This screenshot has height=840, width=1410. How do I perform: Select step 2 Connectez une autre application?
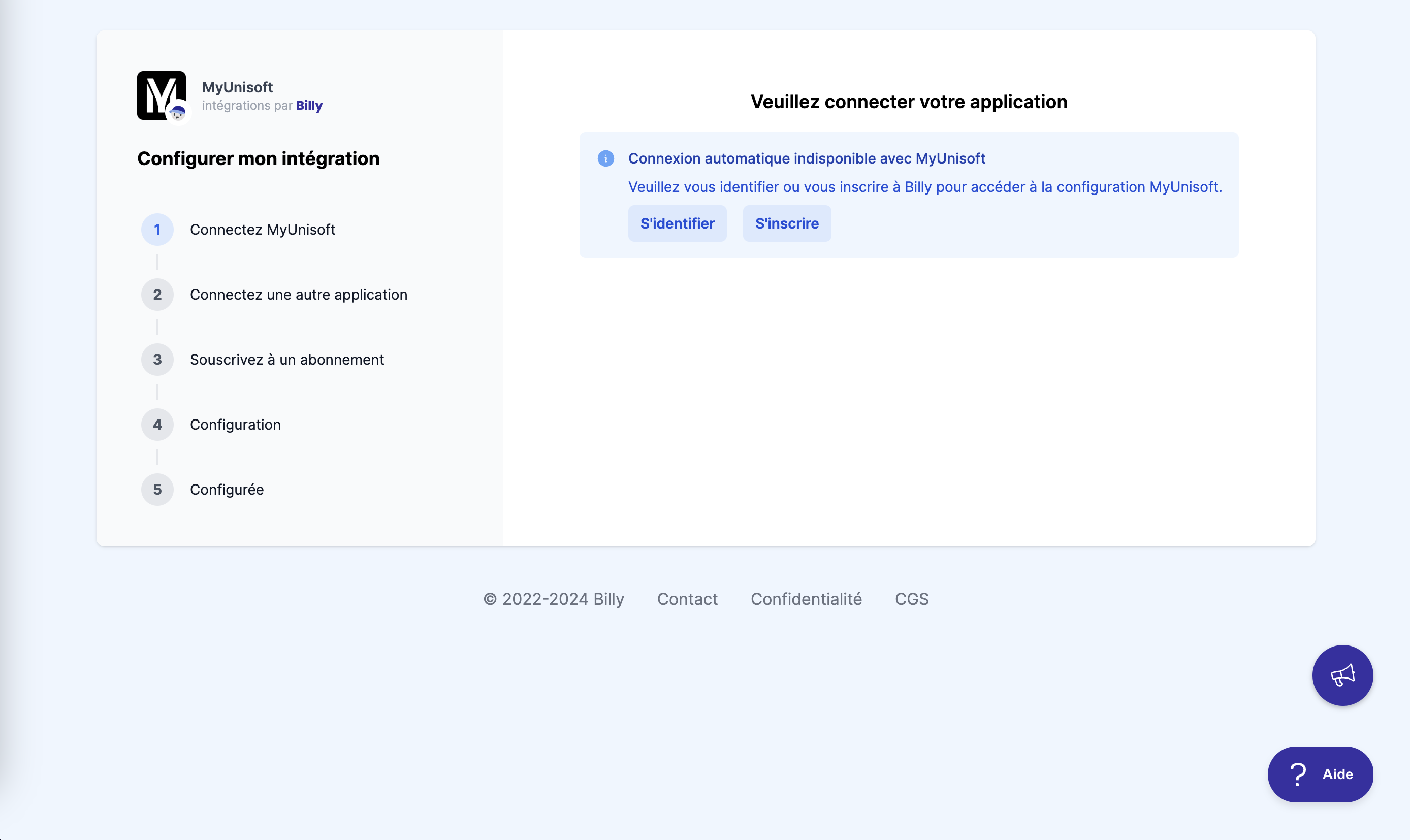(274, 295)
